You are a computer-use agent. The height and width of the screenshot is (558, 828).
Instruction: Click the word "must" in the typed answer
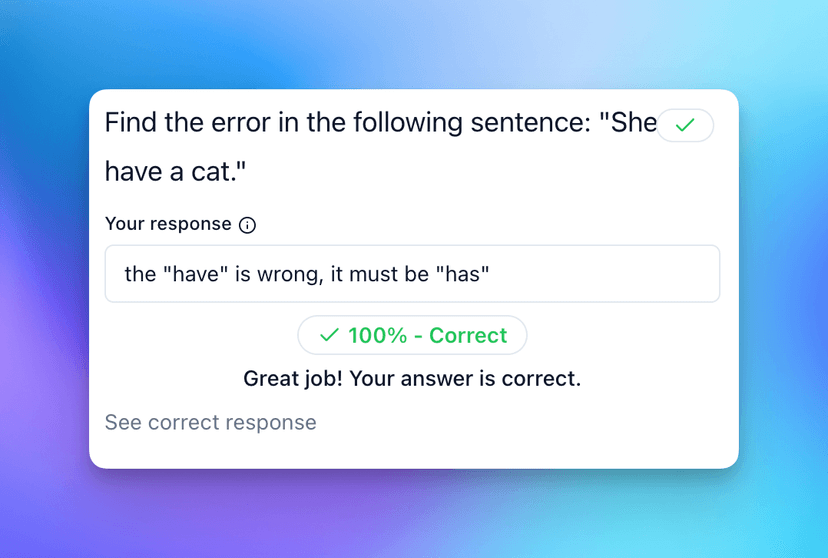point(376,274)
